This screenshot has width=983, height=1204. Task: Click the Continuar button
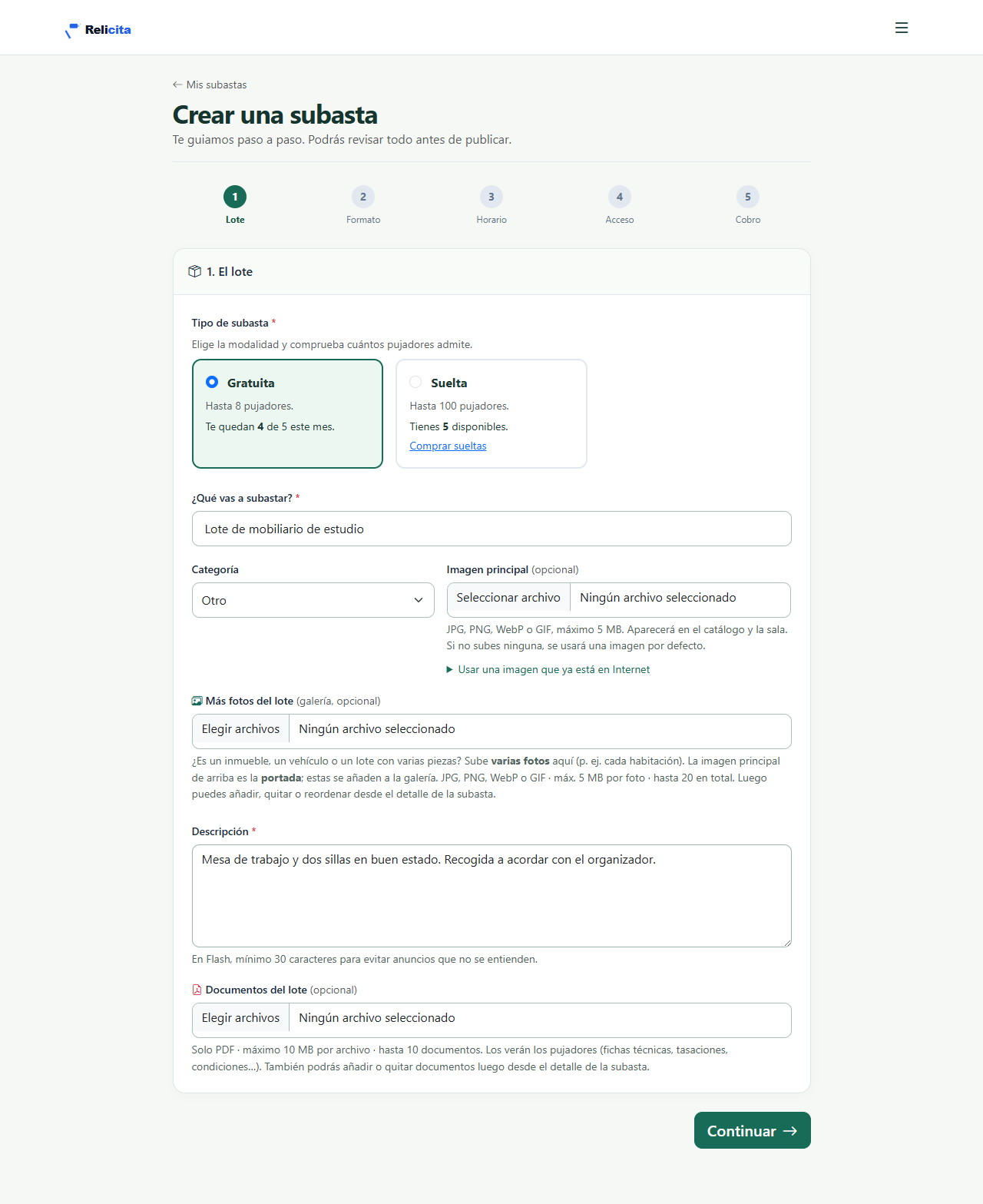[x=753, y=1130]
